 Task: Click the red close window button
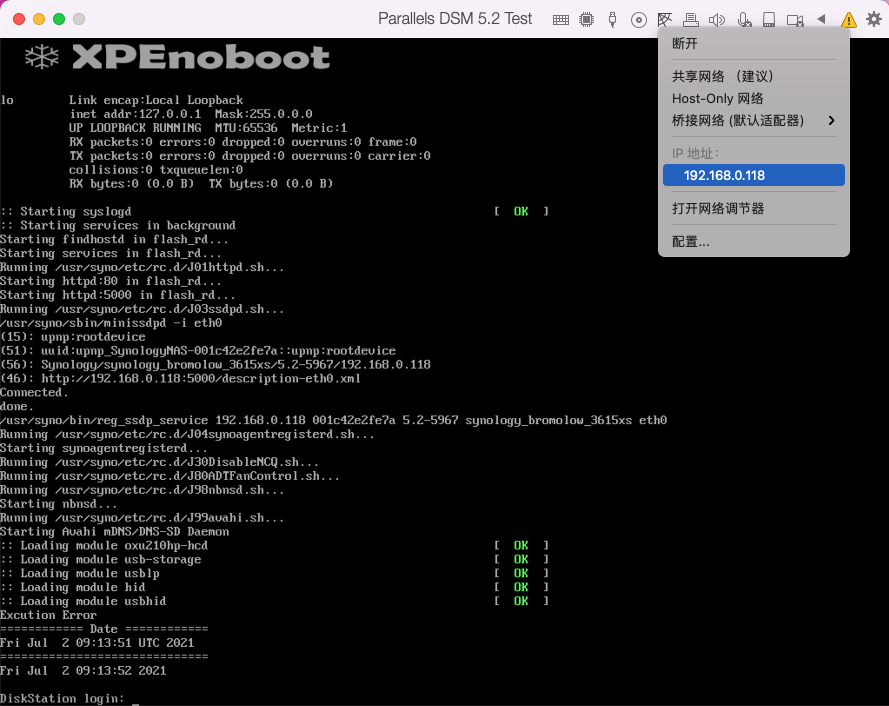(19, 19)
